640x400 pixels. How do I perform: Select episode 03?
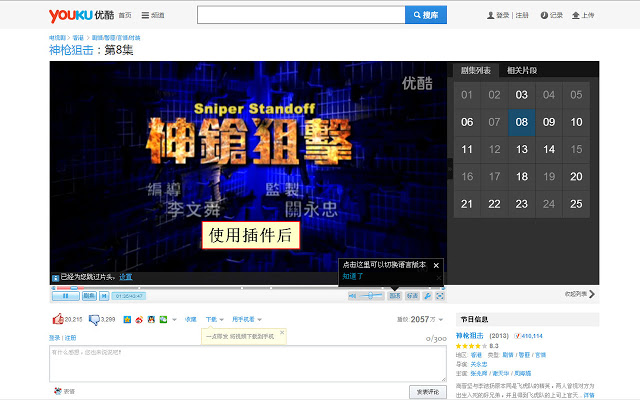pyautogui.click(x=522, y=95)
